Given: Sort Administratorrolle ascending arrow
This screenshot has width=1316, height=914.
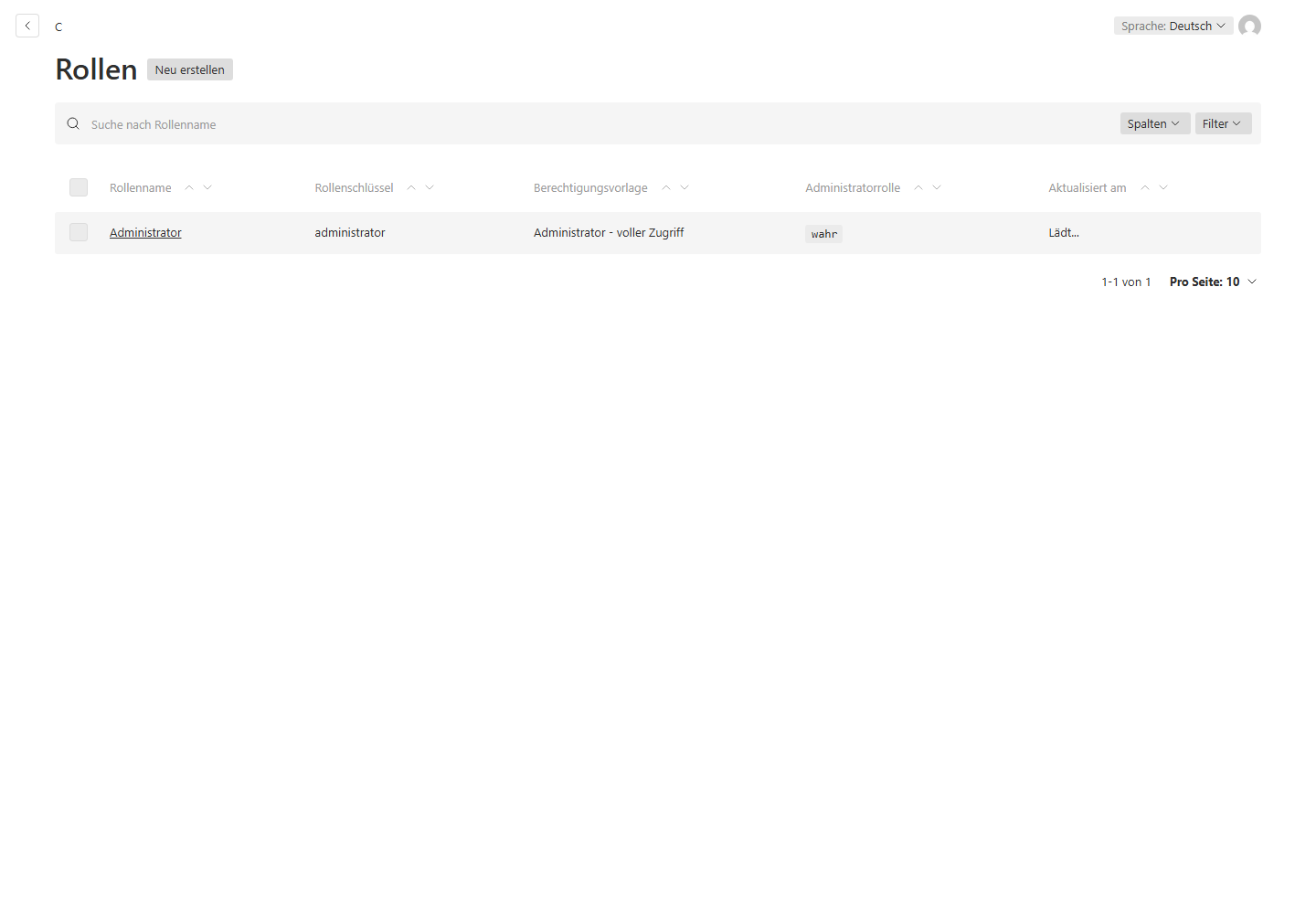Looking at the screenshot, I should point(918,187).
